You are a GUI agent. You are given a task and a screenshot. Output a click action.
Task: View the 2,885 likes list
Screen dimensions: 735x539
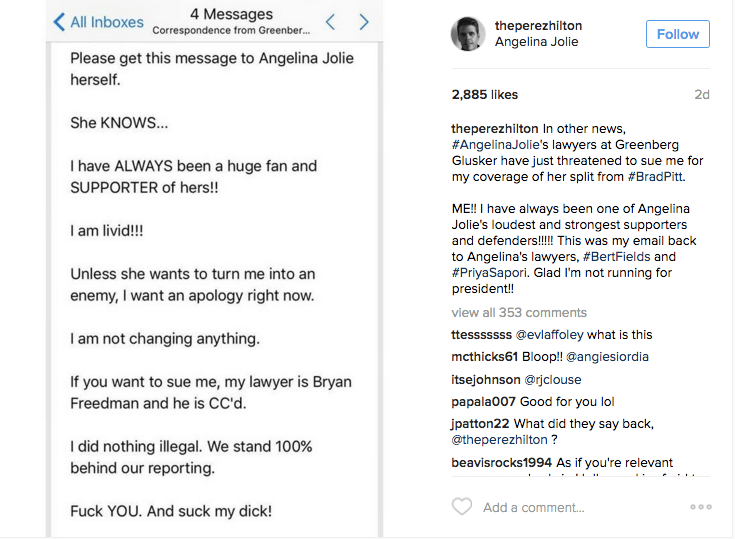[485, 94]
